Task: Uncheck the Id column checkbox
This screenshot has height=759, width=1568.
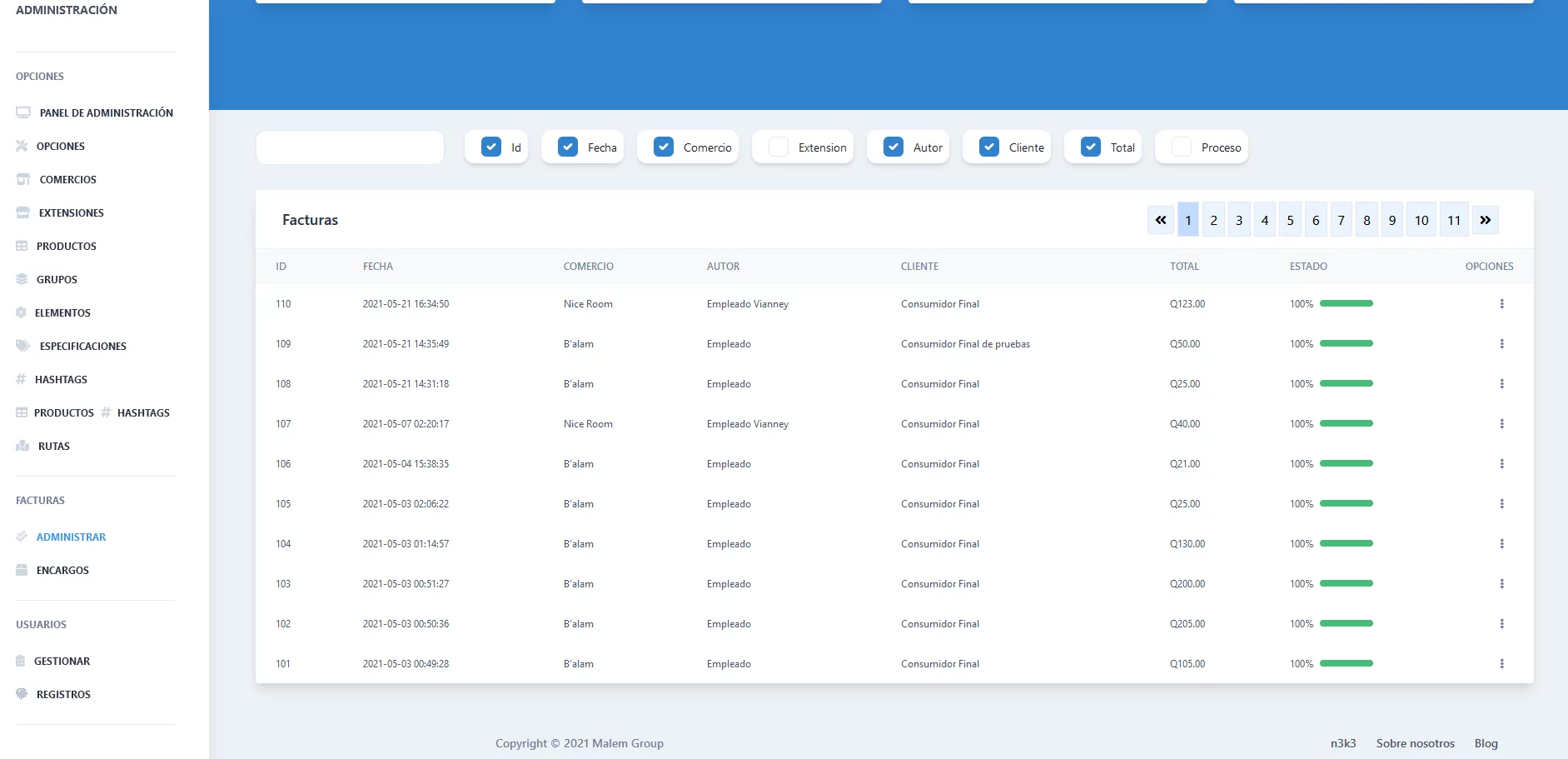Action: click(491, 147)
